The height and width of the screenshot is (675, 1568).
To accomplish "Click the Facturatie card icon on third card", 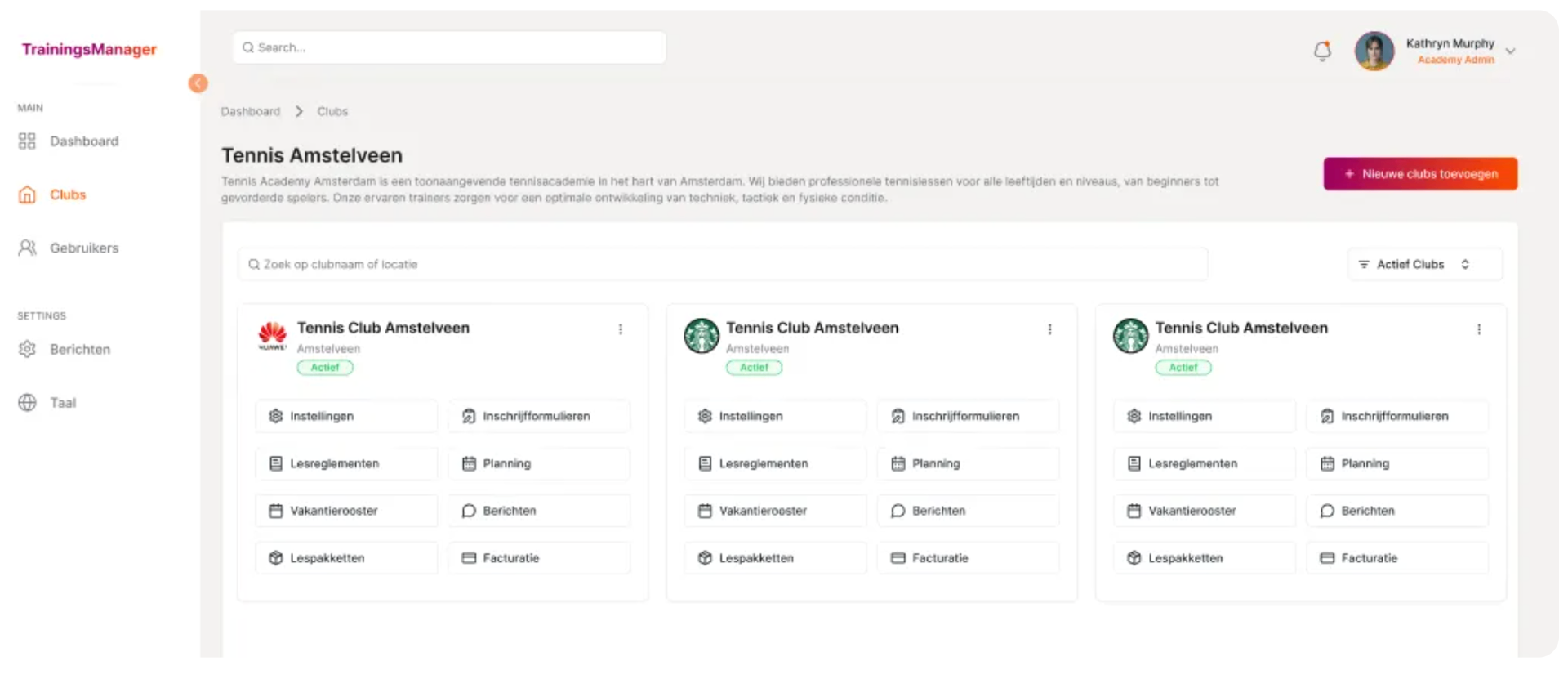I will coord(1327,558).
